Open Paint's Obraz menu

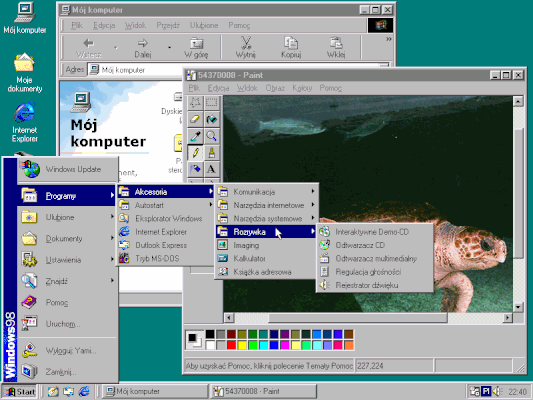[275, 88]
